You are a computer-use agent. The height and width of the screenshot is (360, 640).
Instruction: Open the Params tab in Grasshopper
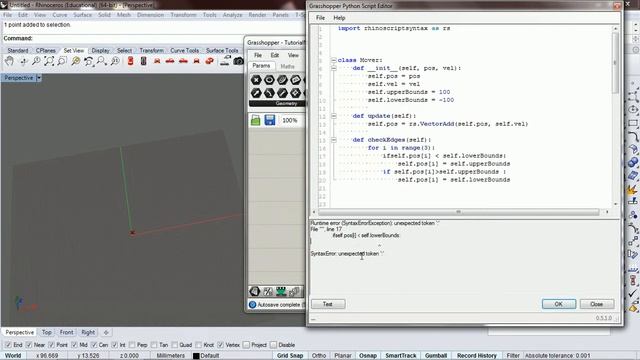(261, 66)
